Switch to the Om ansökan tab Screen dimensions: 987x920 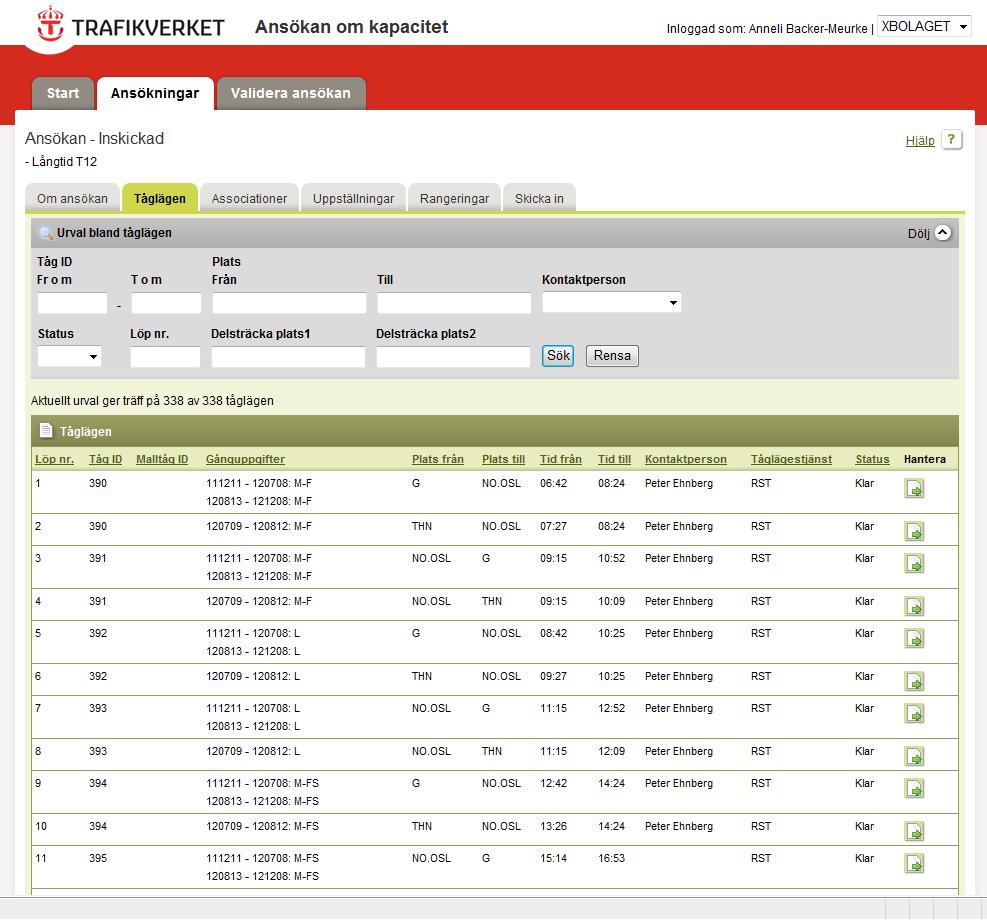[72, 198]
